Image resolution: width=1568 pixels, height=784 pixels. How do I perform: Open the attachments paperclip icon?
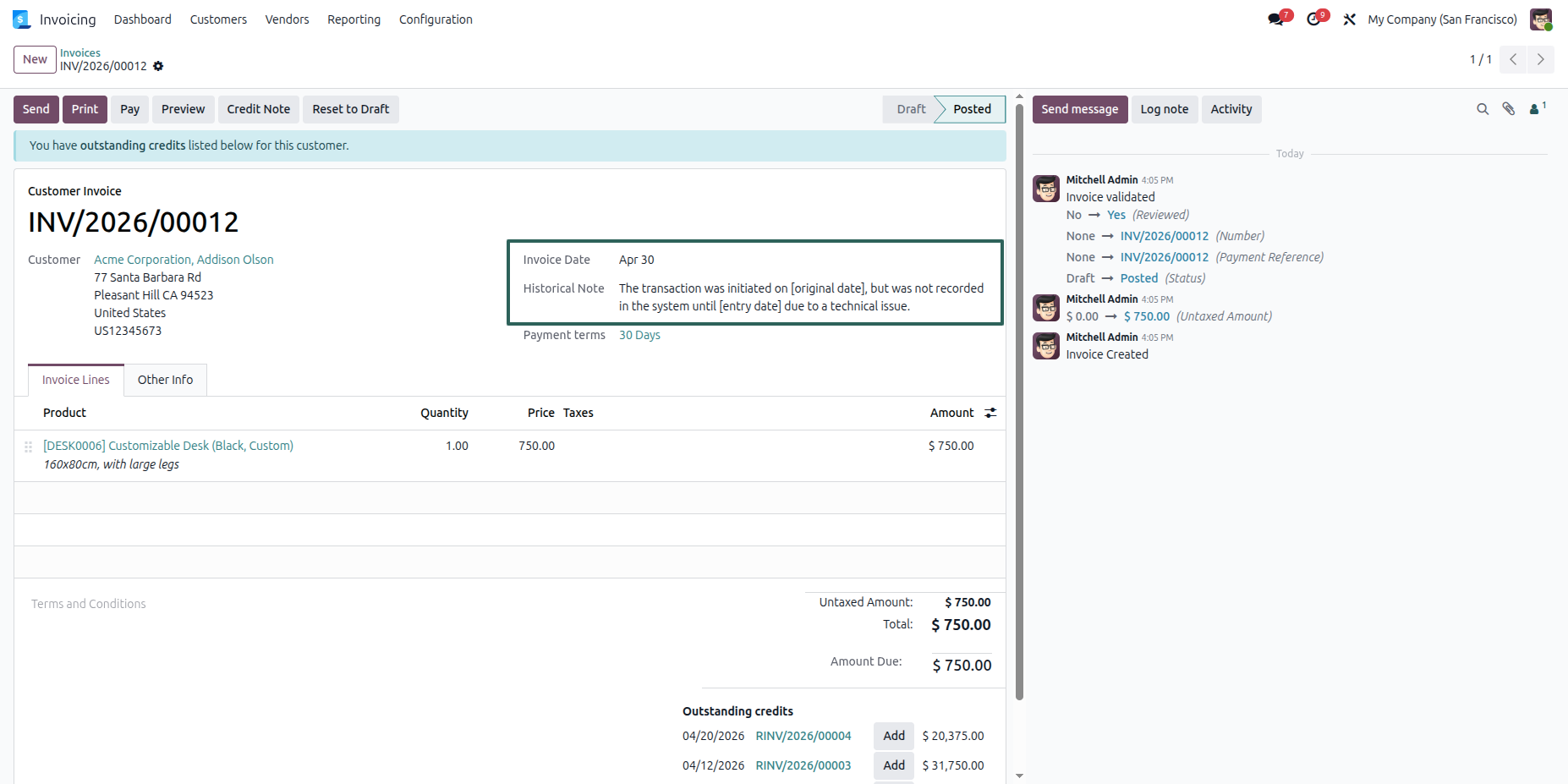pos(1509,109)
